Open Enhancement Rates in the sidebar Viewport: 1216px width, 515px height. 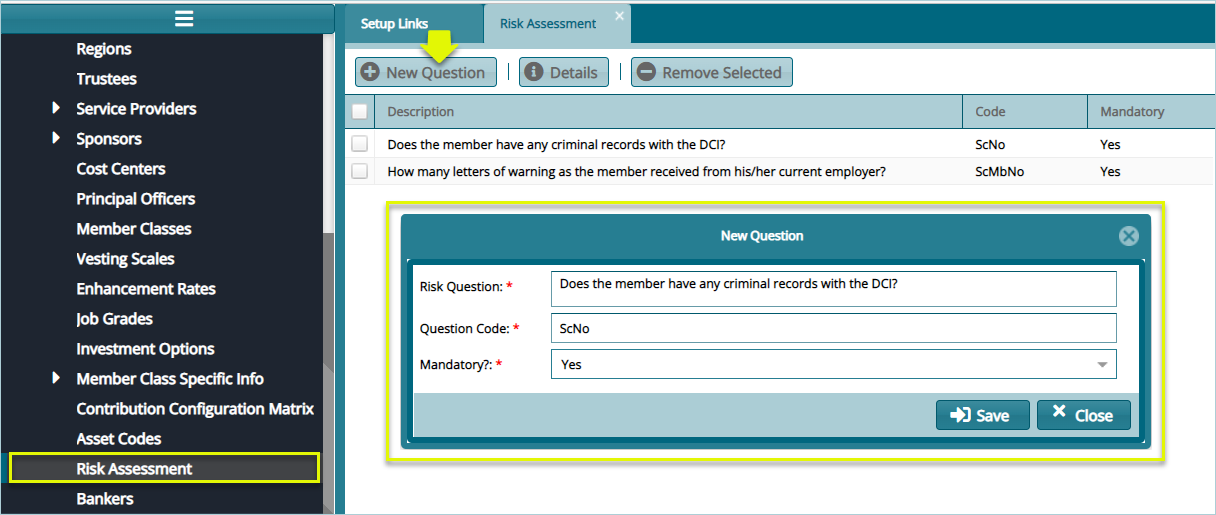point(146,289)
